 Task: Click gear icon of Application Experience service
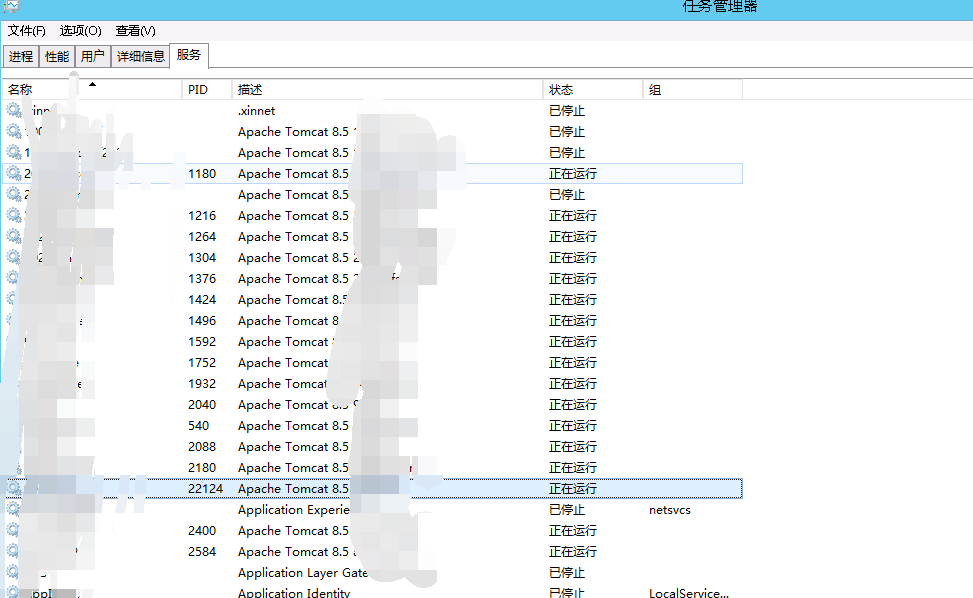[14, 510]
